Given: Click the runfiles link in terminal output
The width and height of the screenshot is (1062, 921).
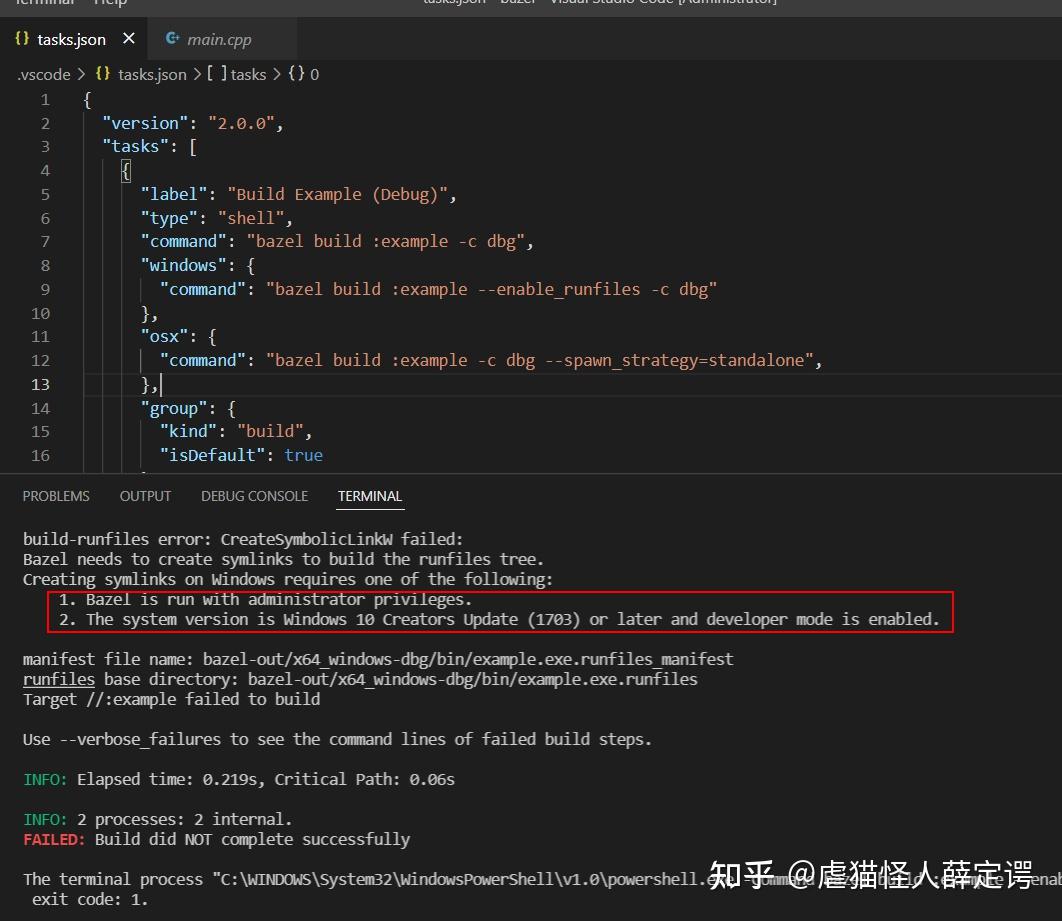Looking at the screenshot, I should click(x=58, y=679).
